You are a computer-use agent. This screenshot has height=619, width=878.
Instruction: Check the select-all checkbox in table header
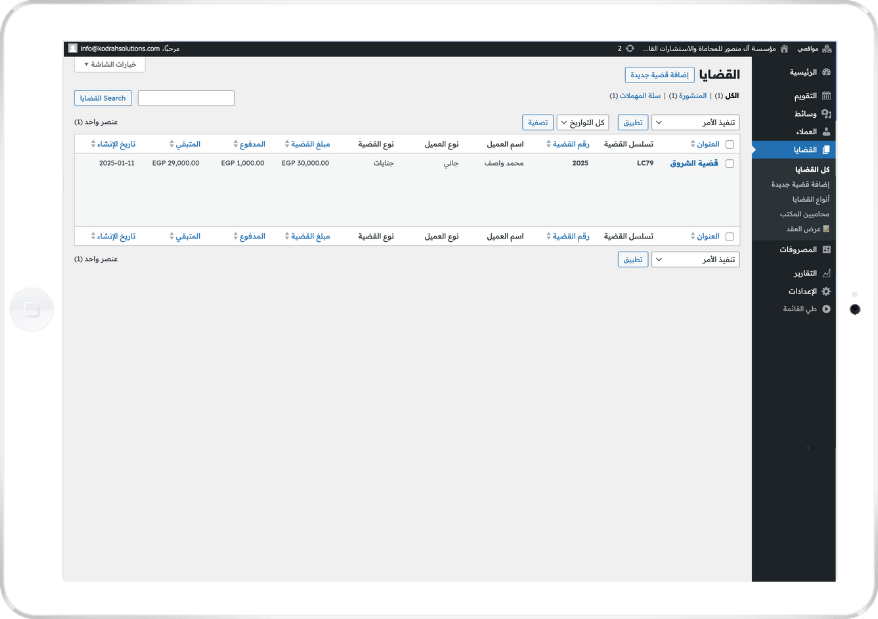click(x=730, y=145)
